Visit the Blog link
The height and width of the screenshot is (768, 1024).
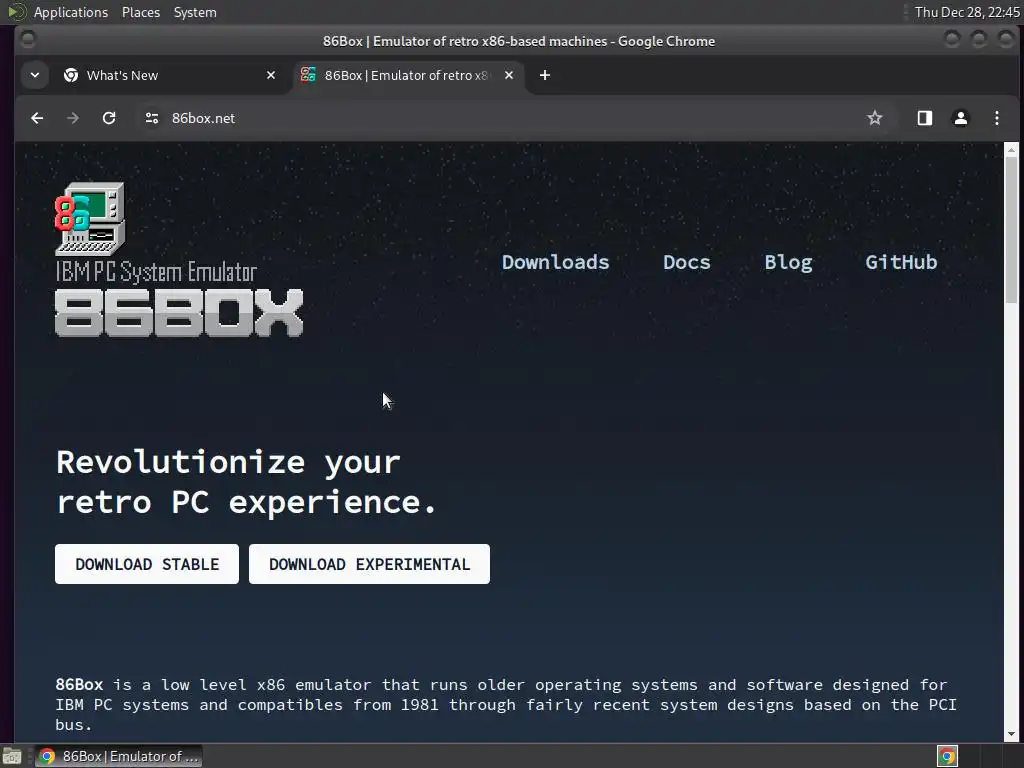click(x=788, y=263)
